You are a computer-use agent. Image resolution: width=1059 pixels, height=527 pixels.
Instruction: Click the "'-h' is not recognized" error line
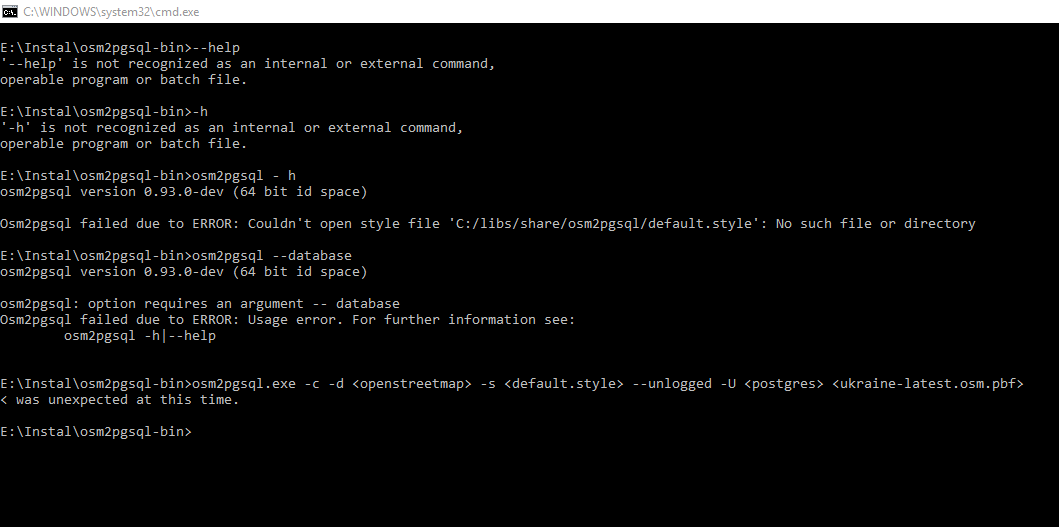[232, 128]
